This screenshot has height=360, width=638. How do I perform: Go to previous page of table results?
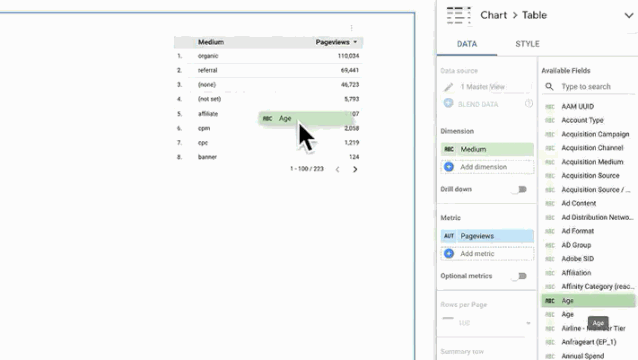337,169
